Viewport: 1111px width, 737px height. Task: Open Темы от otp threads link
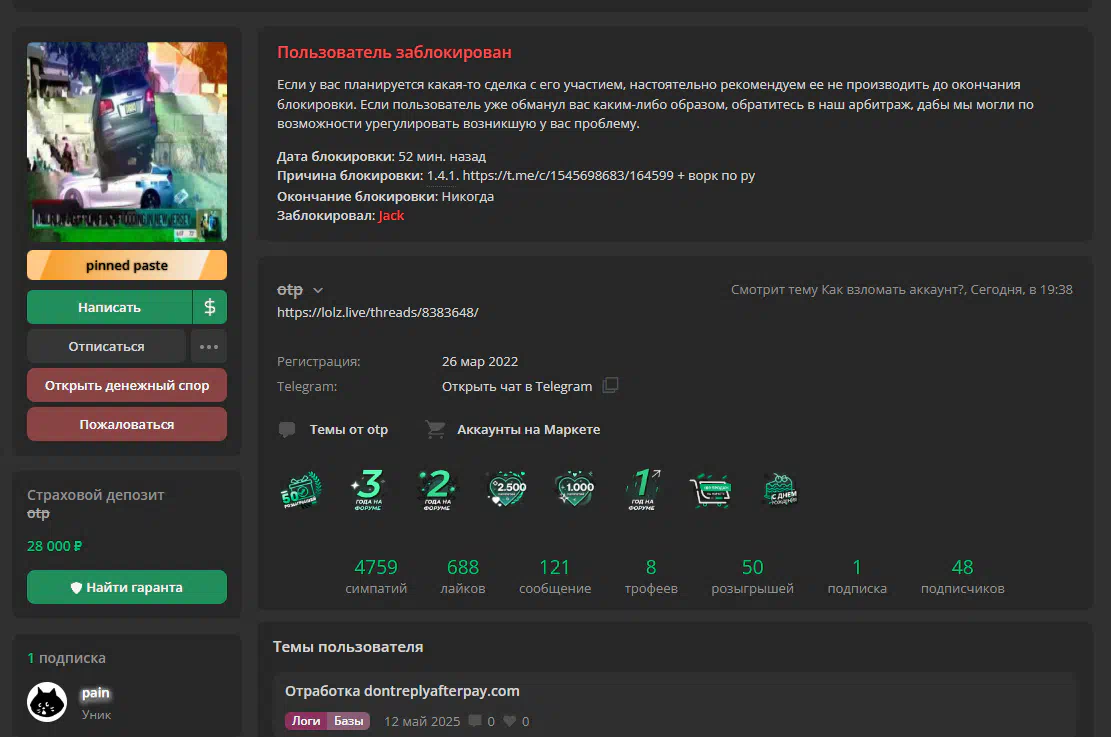(x=349, y=429)
